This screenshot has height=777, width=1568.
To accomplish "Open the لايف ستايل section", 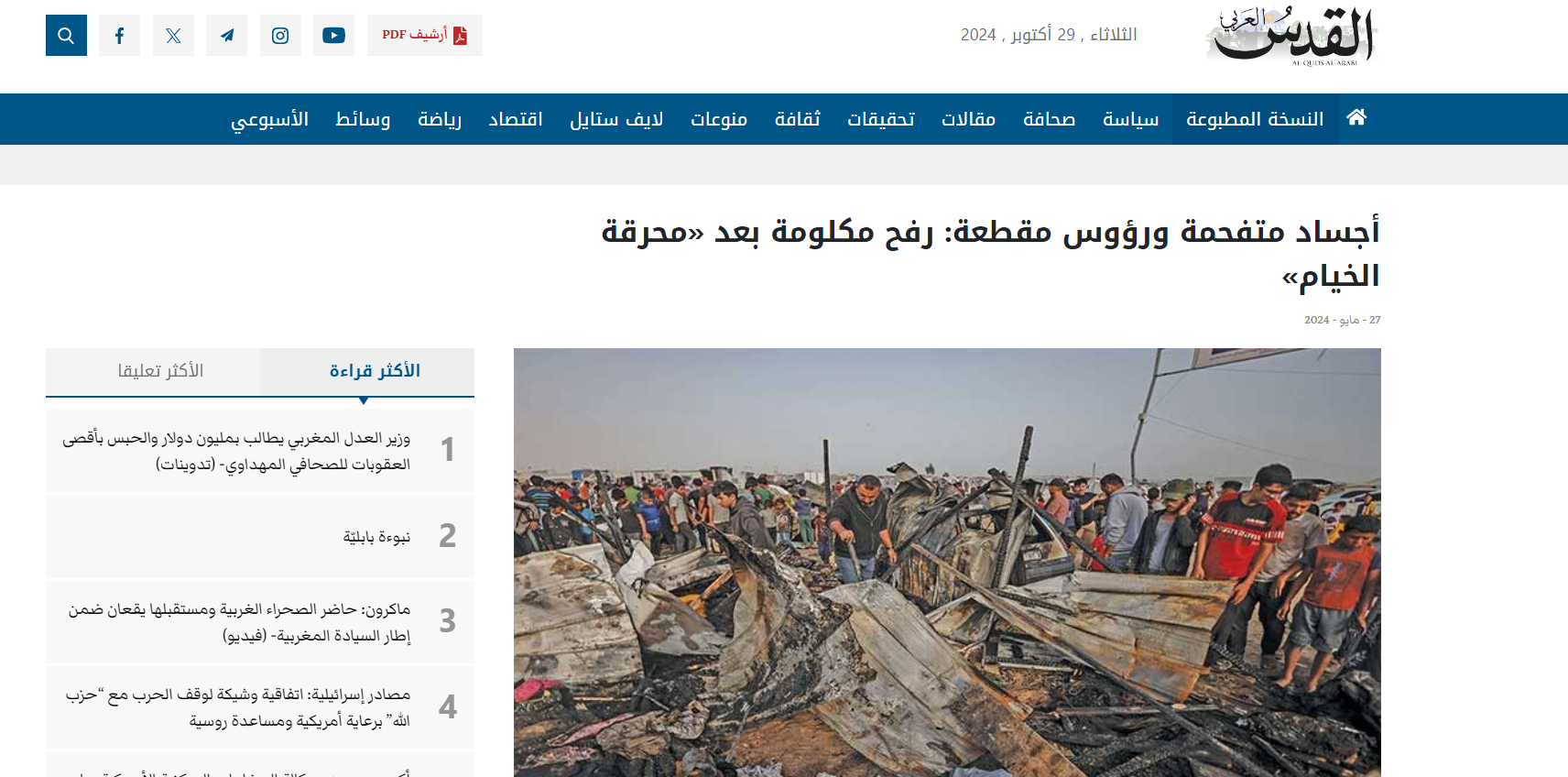I will coord(616,119).
